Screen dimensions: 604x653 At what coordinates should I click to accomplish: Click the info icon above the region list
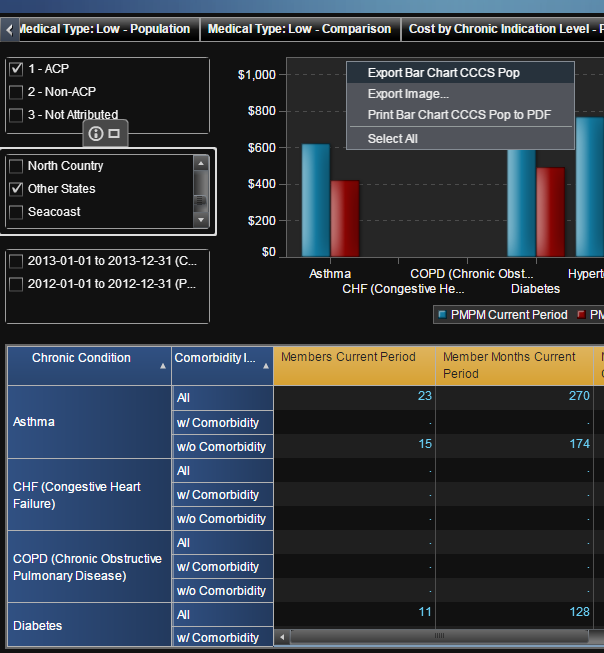tap(96, 134)
